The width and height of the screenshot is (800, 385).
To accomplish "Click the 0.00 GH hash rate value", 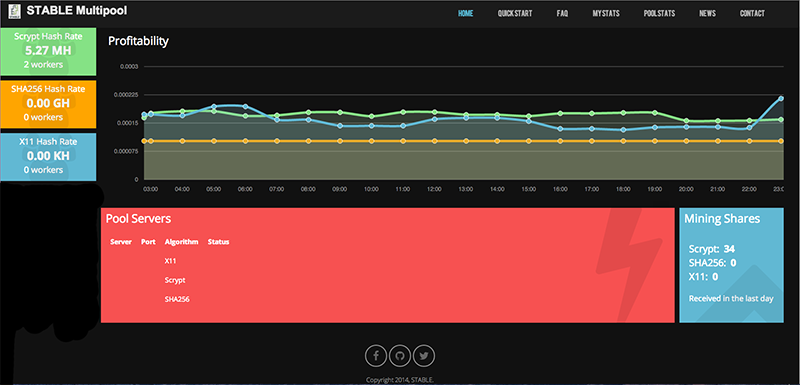I will (x=48, y=104).
